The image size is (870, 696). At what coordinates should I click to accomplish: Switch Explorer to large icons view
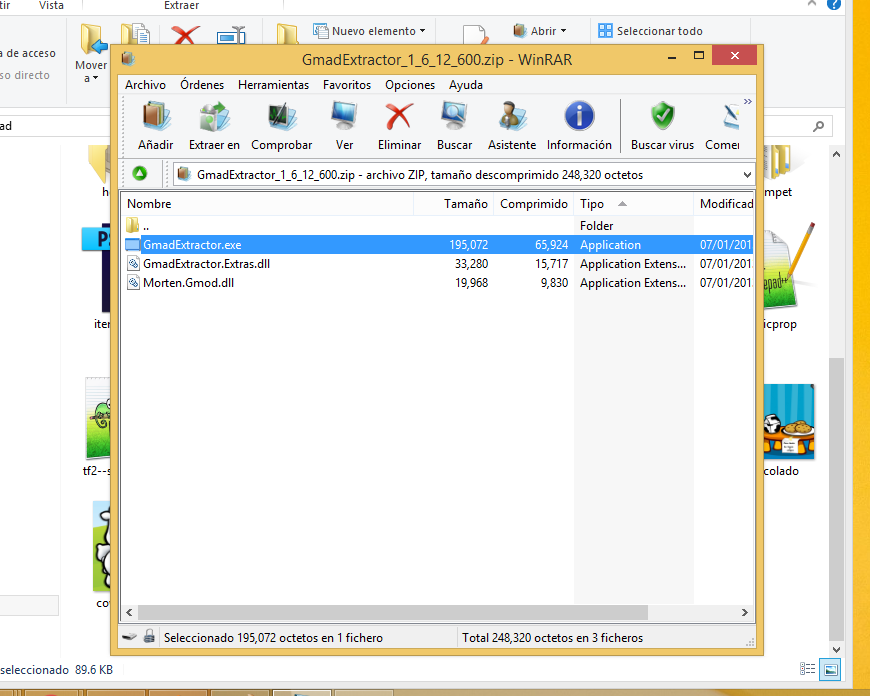pyautogui.click(x=831, y=669)
